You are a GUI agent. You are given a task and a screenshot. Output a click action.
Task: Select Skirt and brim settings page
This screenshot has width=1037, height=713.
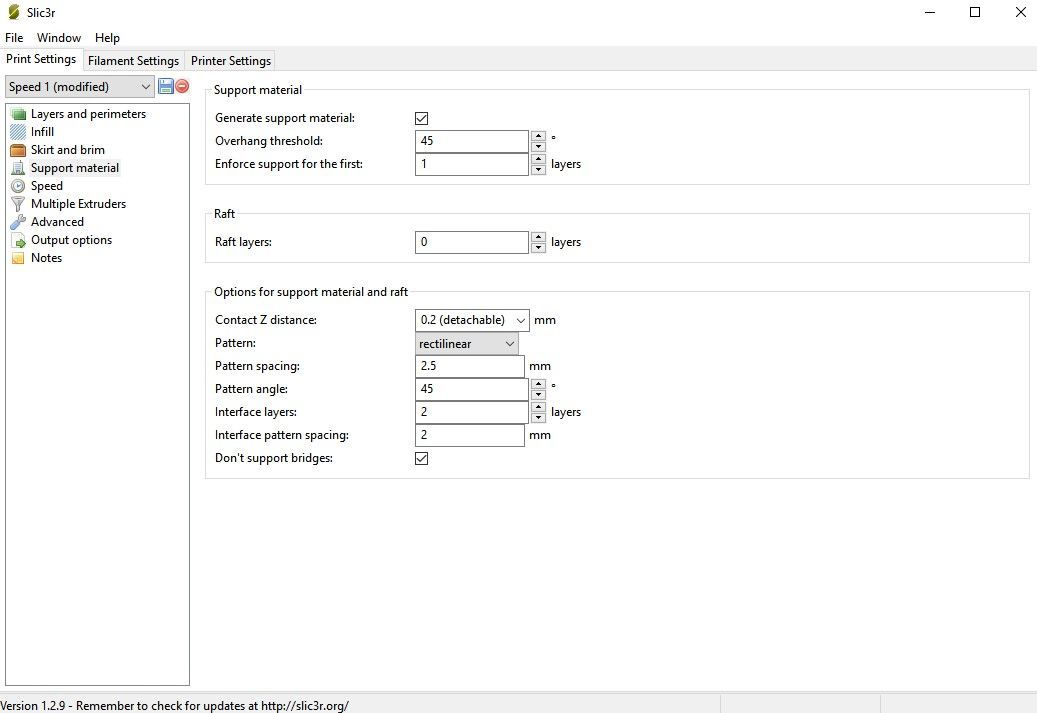pos(67,149)
